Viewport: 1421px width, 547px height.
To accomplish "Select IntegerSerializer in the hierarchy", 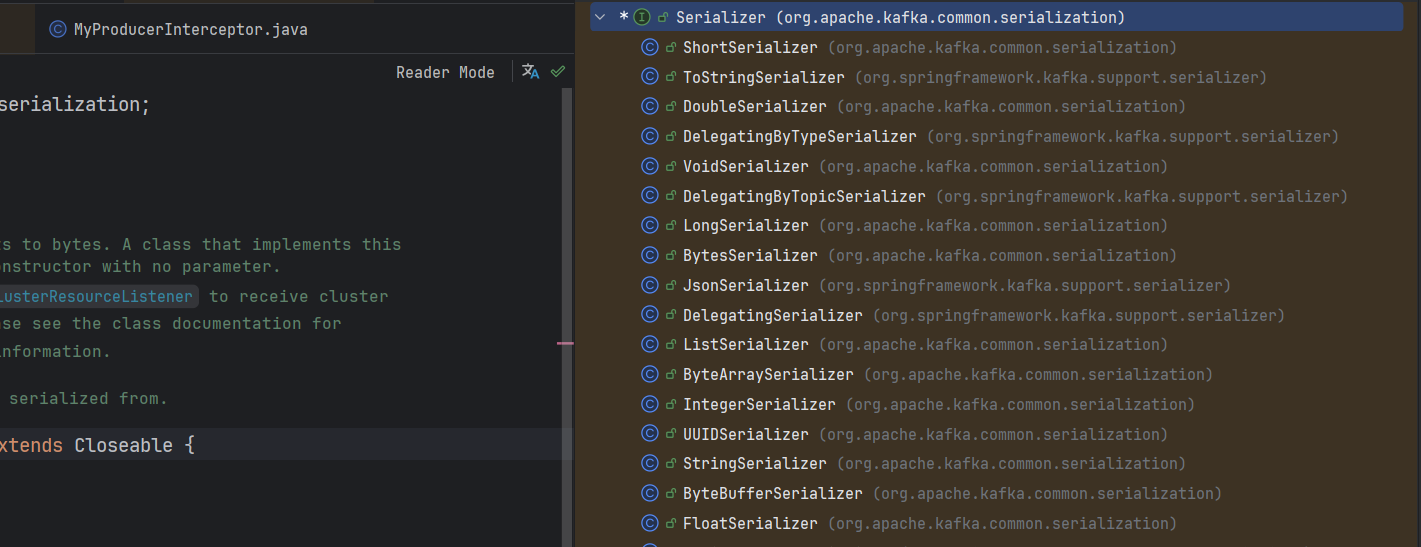I will point(759,404).
